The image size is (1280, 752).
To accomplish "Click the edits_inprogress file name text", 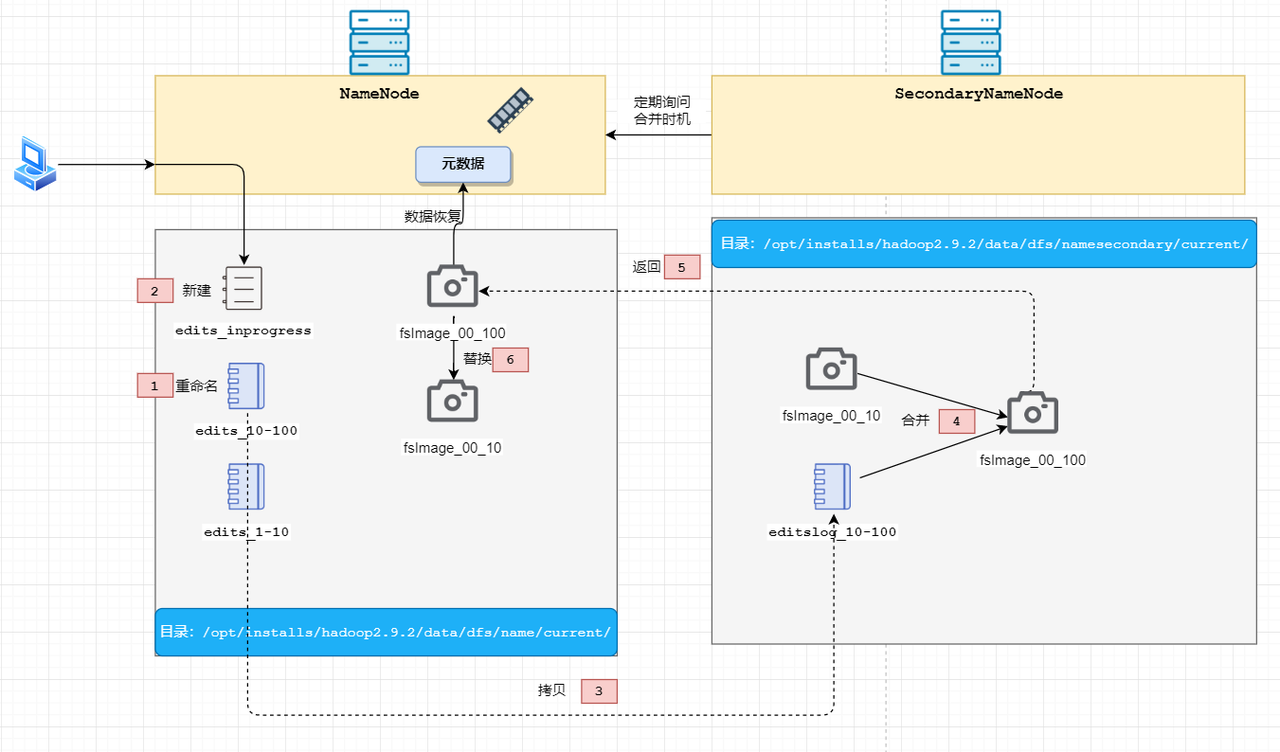I will (x=243, y=330).
